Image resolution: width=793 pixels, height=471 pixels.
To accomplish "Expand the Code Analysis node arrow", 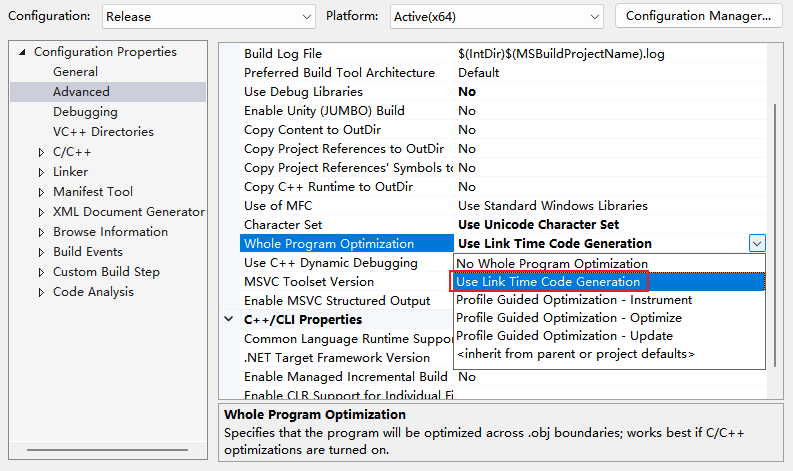I will [41, 292].
